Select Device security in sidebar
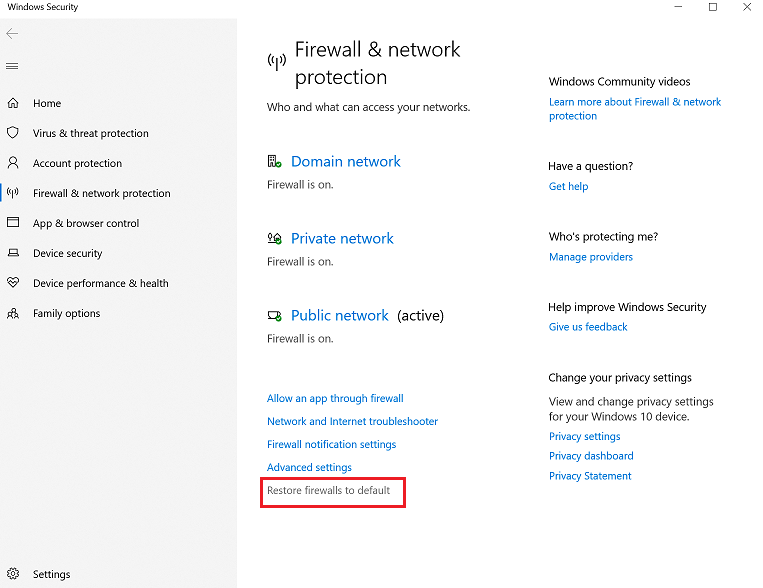This screenshot has width=763, height=588. [x=67, y=253]
